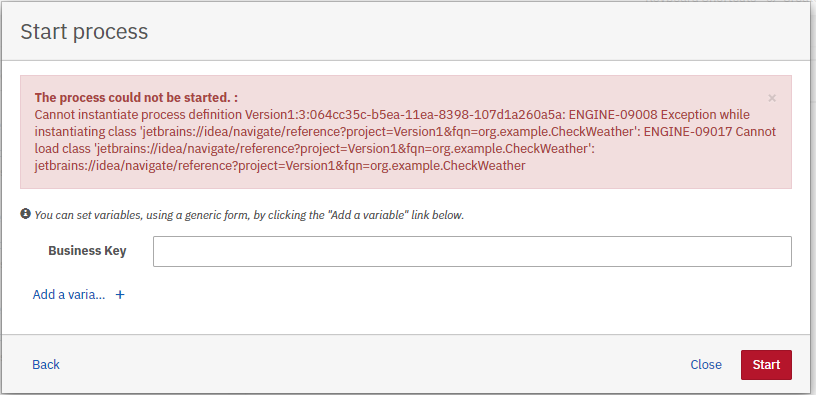
Task: Go back using the Back link
Action: [46, 364]
